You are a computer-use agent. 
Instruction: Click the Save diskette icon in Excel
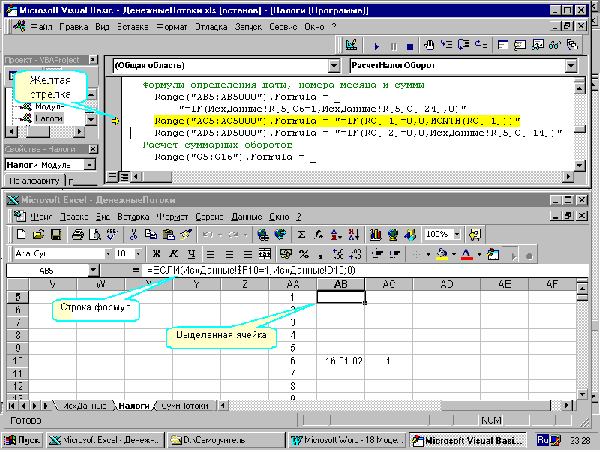(56, 234)
